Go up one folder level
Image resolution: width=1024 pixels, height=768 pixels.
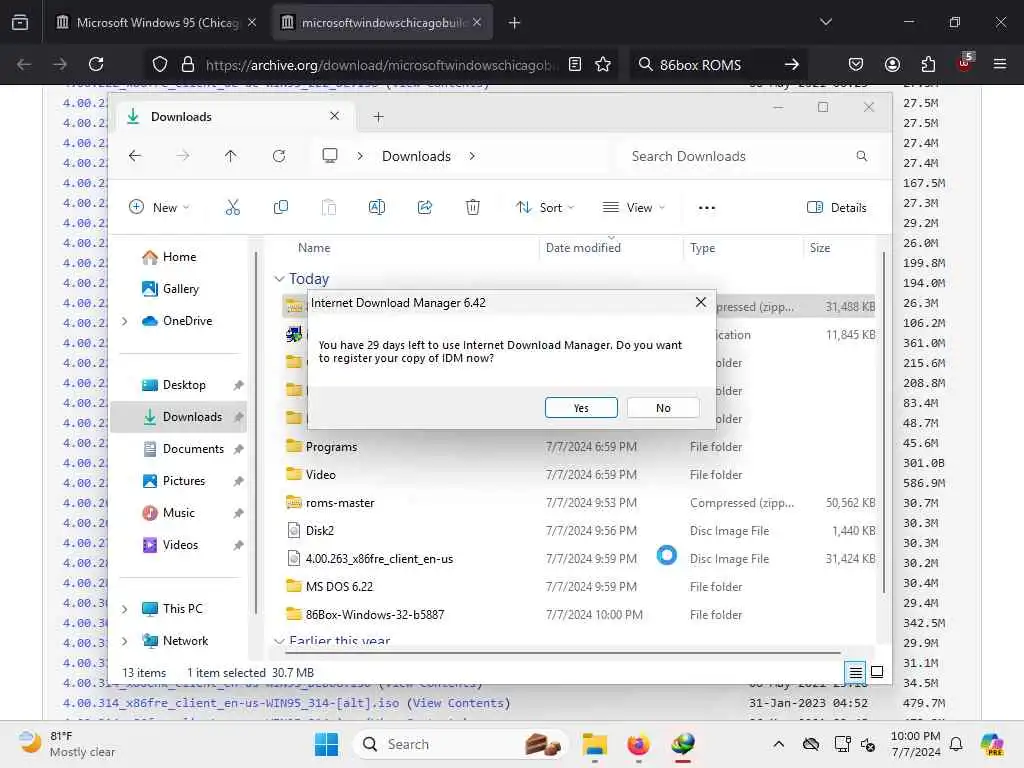click(231, 156)
